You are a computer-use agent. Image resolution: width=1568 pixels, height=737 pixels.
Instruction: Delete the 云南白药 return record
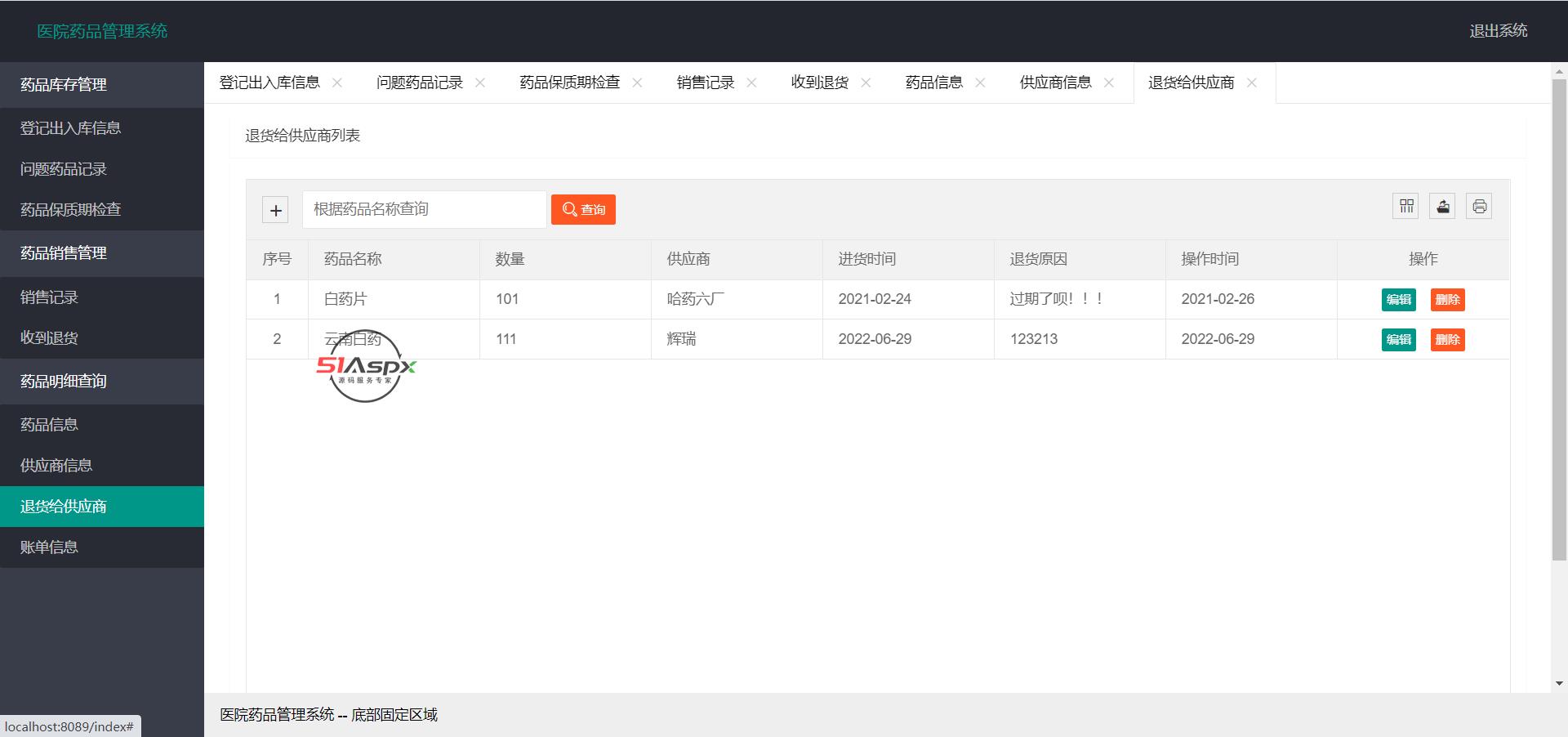(1447, 339)
